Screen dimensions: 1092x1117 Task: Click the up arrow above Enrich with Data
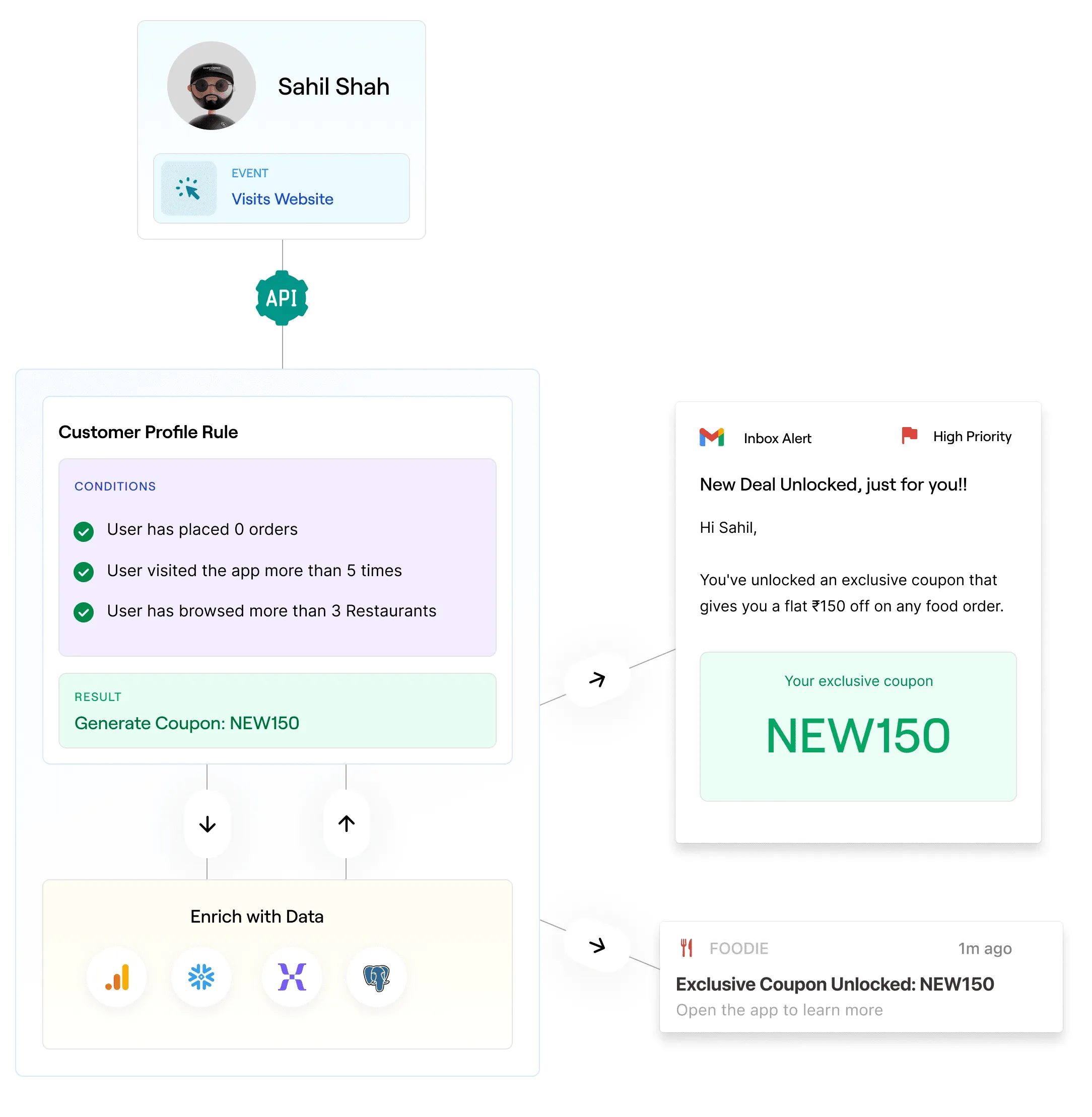coord(346,824)
